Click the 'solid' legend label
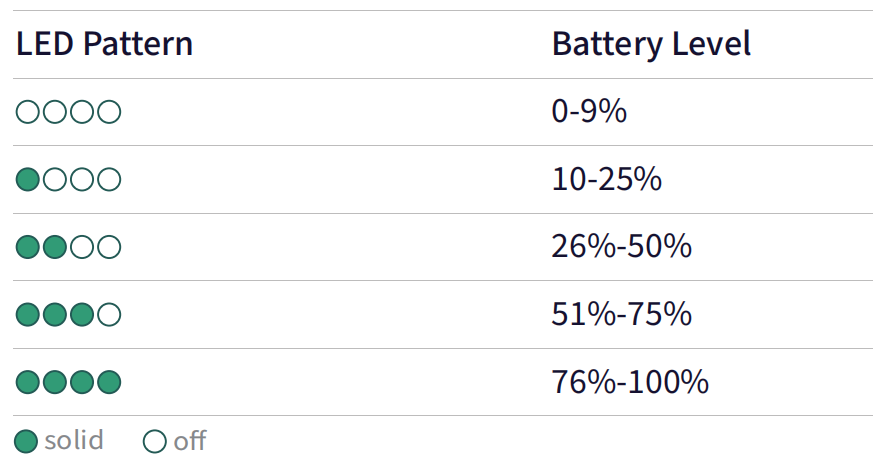The image size is (873, 463). click(x=74, y=440)
